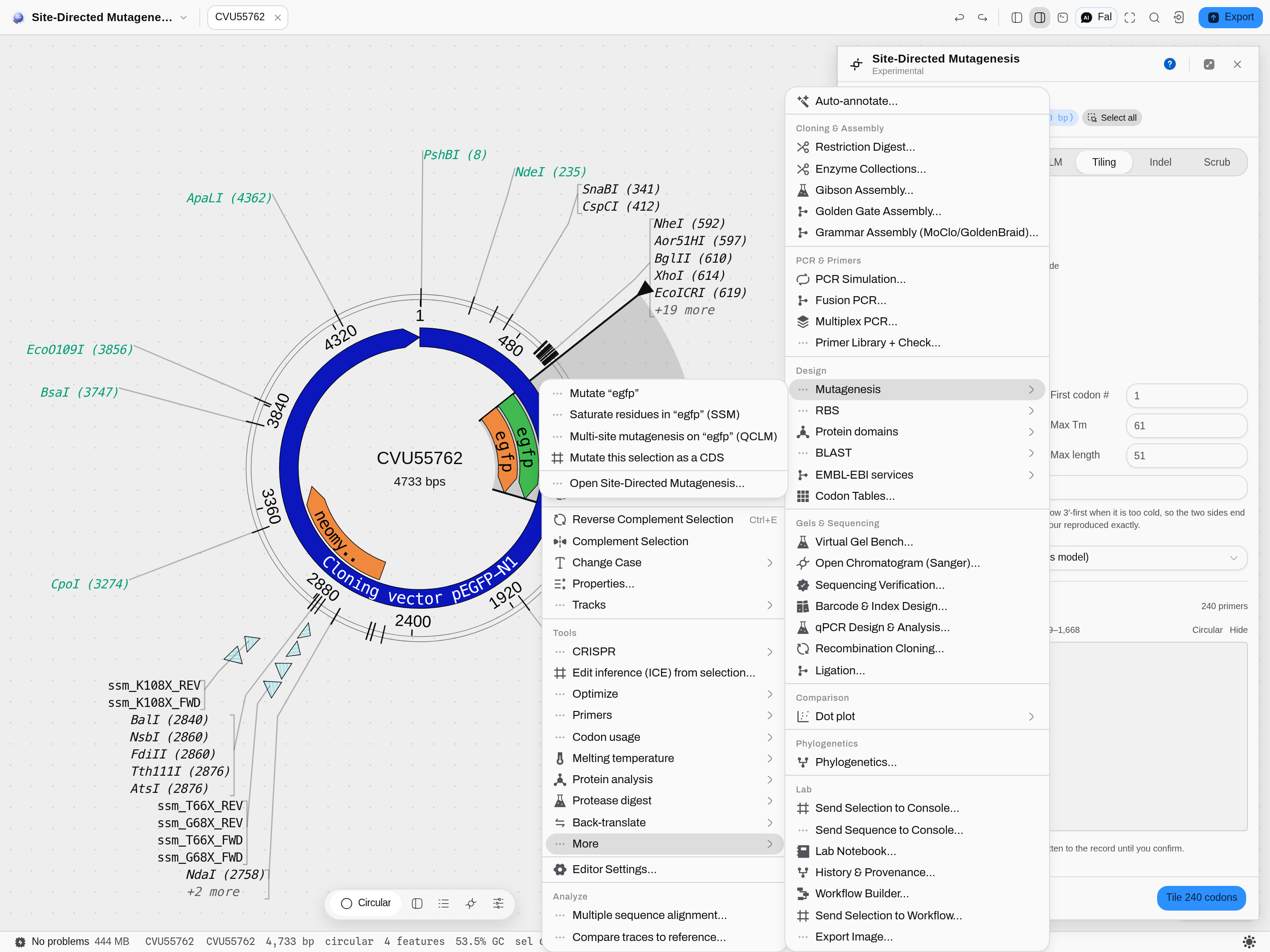Open Codon Tables grid item
1270x952 pixels.
(x=917, y=496)
